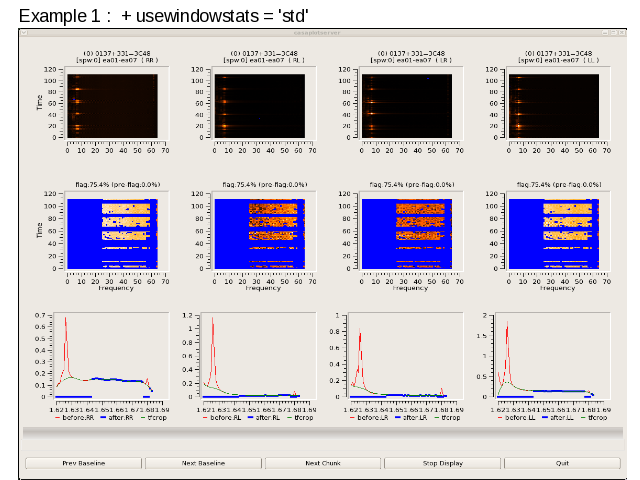Image resolution: width=640 pixels, height=480 pixels.
Task: Click the 'Time' axis label of the top-left plot
Action: (40, 102)
